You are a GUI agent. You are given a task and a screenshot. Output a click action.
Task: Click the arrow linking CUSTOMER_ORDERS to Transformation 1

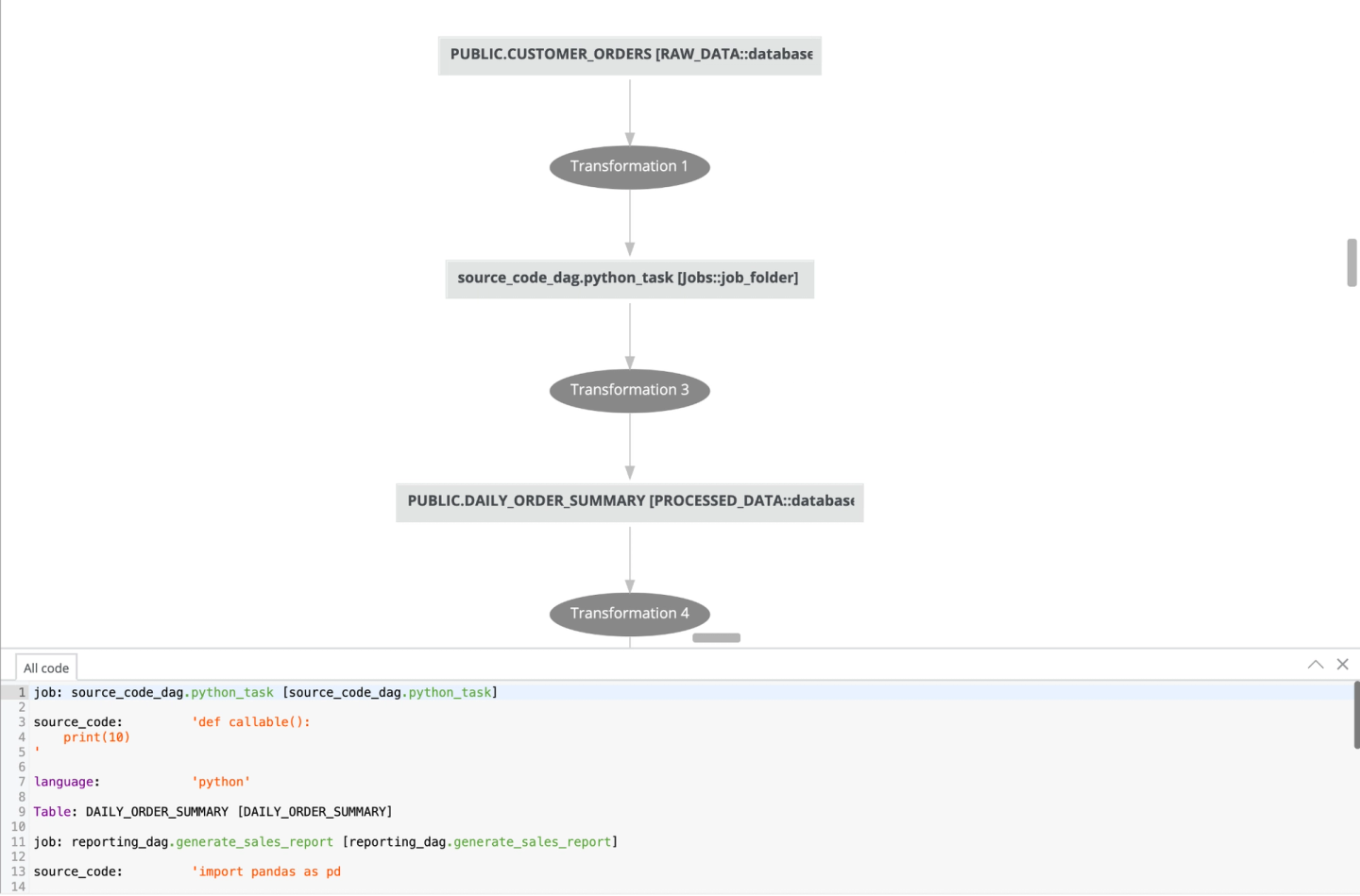coord(630,111)
